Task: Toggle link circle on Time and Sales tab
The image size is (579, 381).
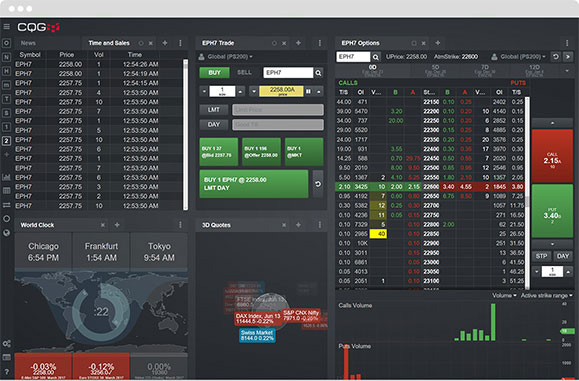Action: point(141,43)
